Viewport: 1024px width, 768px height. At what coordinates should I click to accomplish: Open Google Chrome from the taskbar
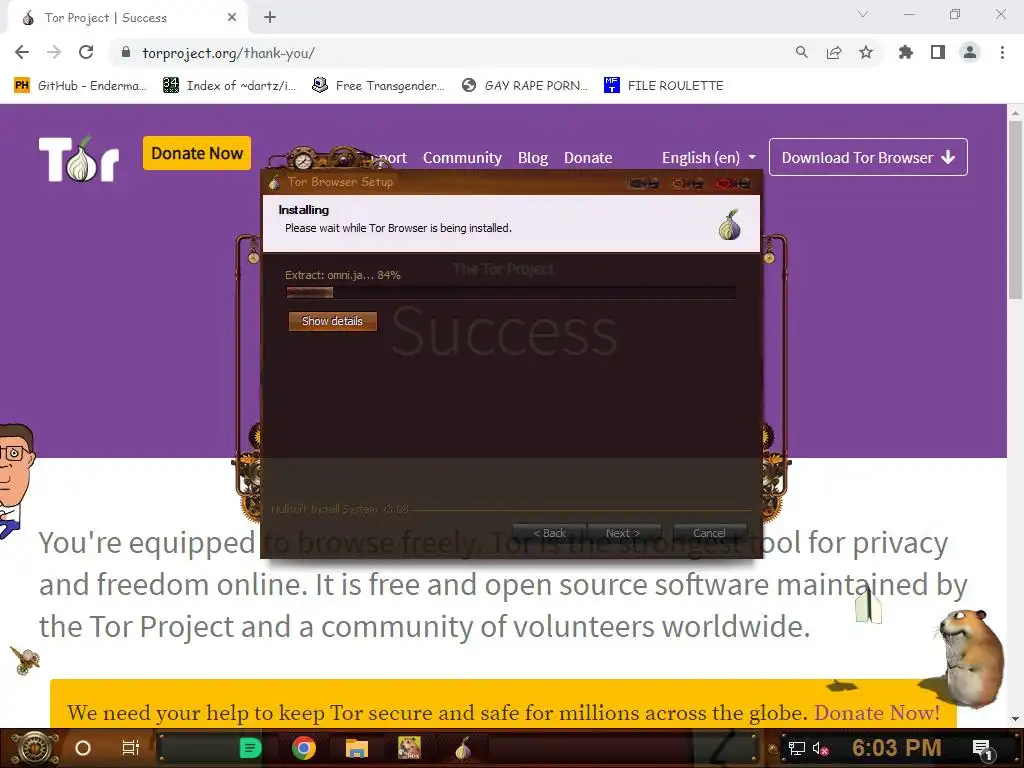tap(304, 748)
